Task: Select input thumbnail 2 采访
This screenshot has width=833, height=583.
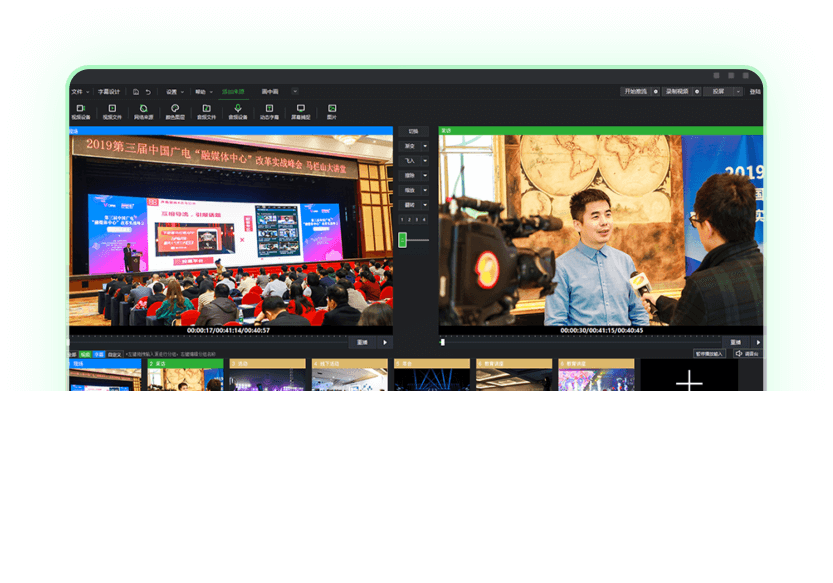Action: (185, 375)
